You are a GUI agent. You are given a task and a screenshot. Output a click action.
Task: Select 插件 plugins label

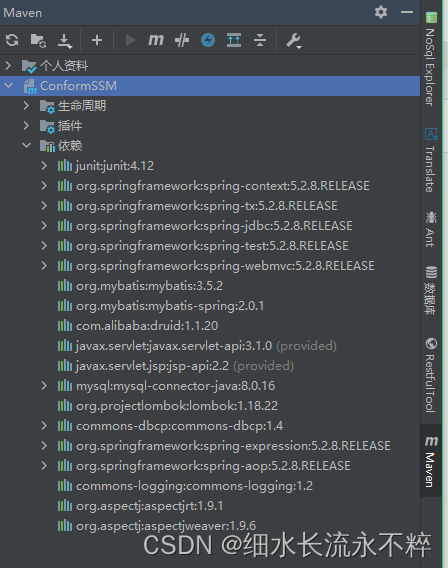[70, 126]
